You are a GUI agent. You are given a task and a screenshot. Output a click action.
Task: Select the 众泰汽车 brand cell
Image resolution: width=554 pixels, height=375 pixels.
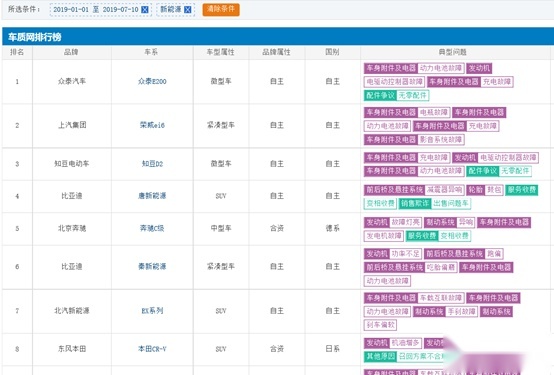coord(72,81)
